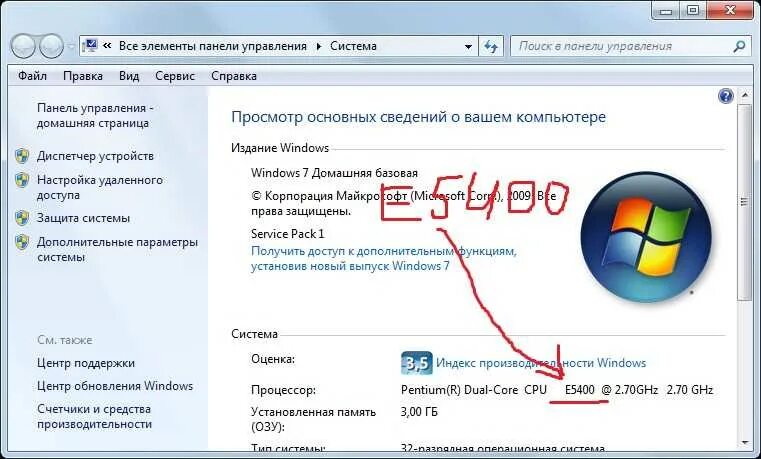
Task: Open the Сервис menu
Action: point(175,76)
